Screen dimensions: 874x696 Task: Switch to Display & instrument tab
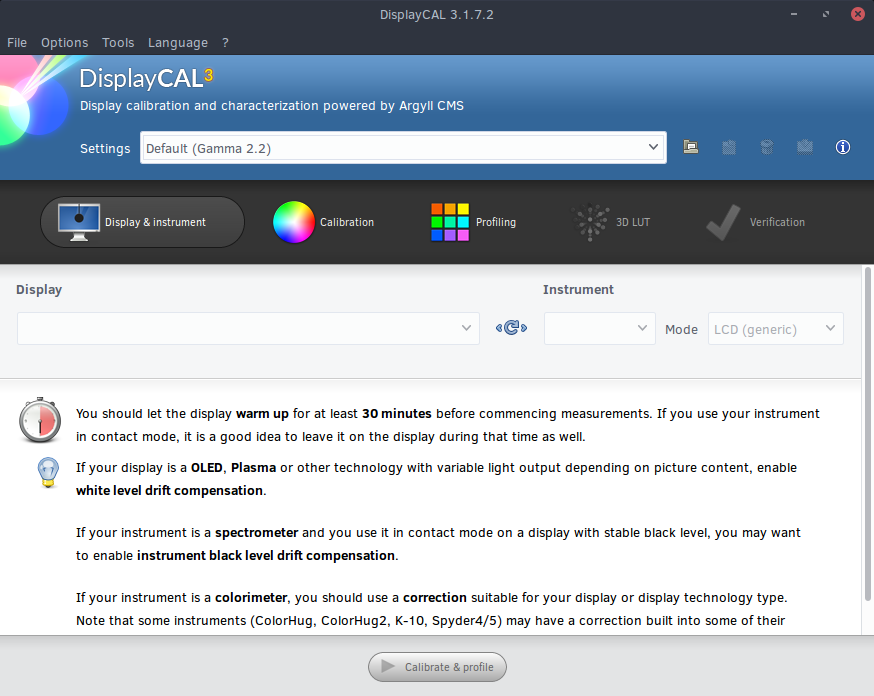point(143,222)
